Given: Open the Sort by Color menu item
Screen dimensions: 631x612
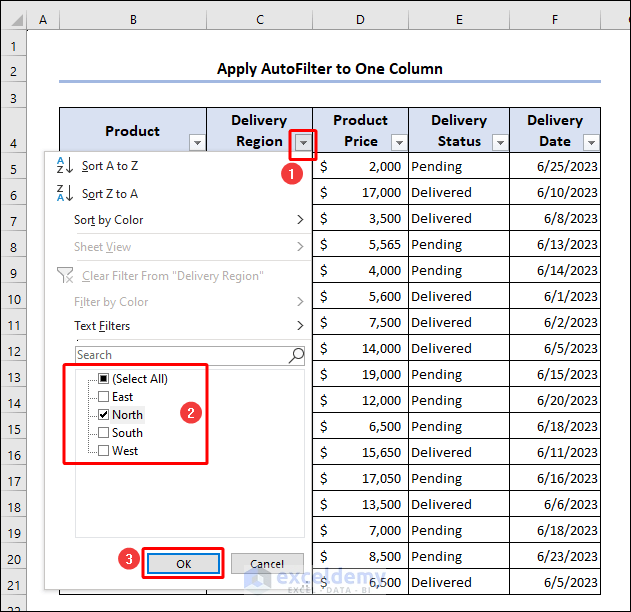Looking at the screenshot, I should [x=178, y=220].
